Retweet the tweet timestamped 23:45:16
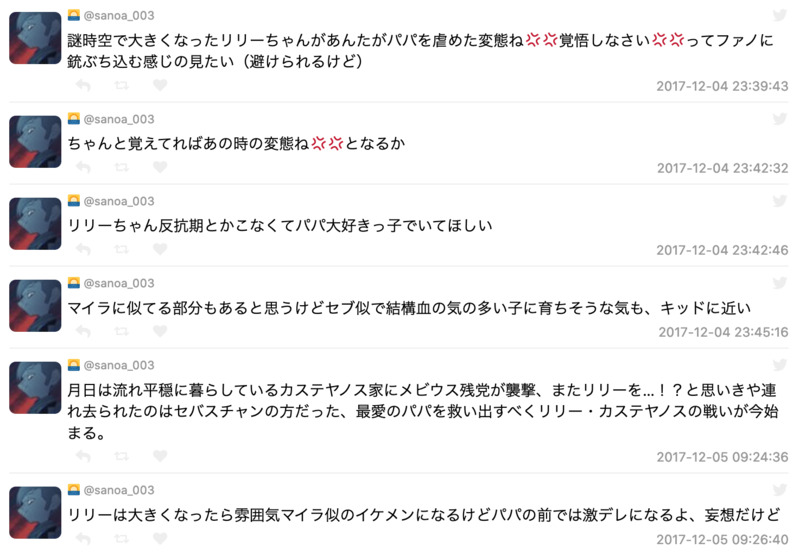The width and height of the screenshot is (799, 555). (121, 332)
